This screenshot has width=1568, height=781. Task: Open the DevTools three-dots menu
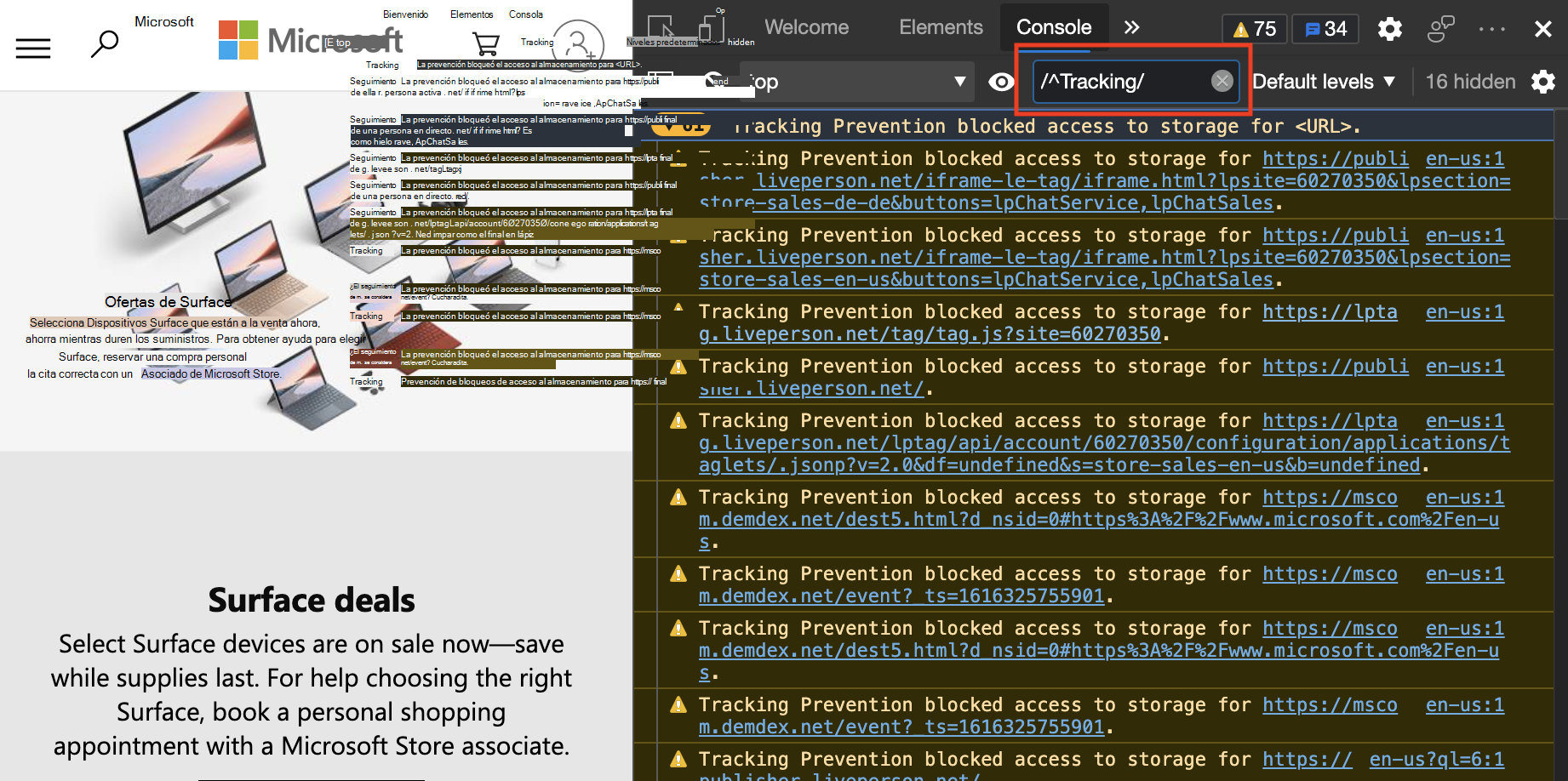pos(1492,29)
